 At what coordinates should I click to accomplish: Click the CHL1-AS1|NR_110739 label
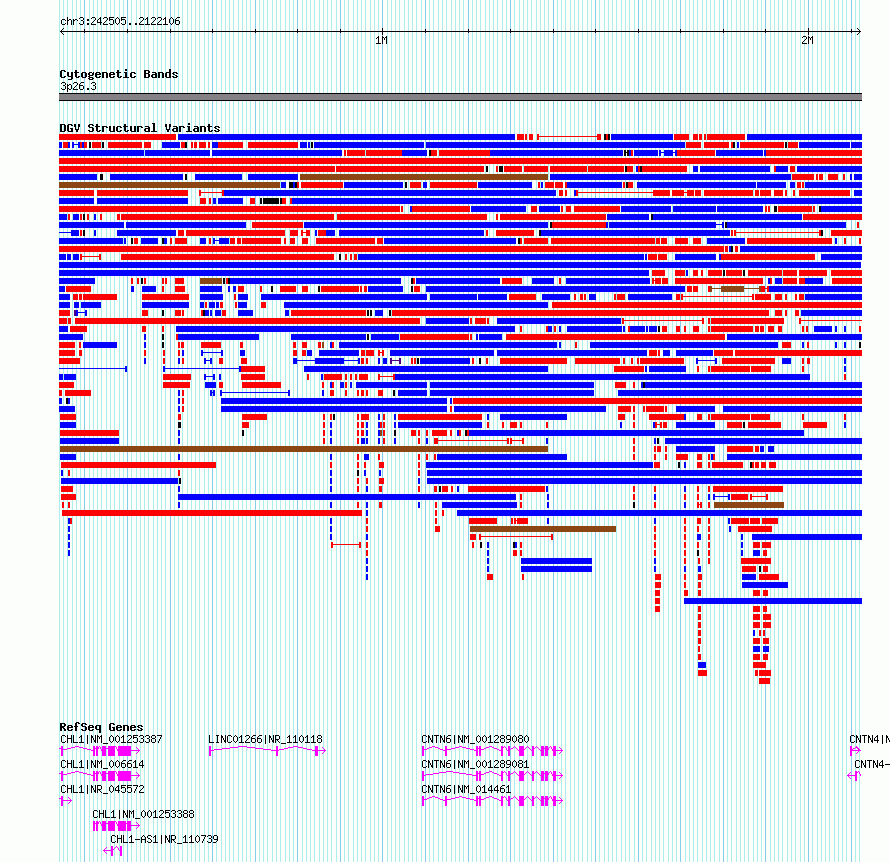pyautogui.click(x=164, y=839)
